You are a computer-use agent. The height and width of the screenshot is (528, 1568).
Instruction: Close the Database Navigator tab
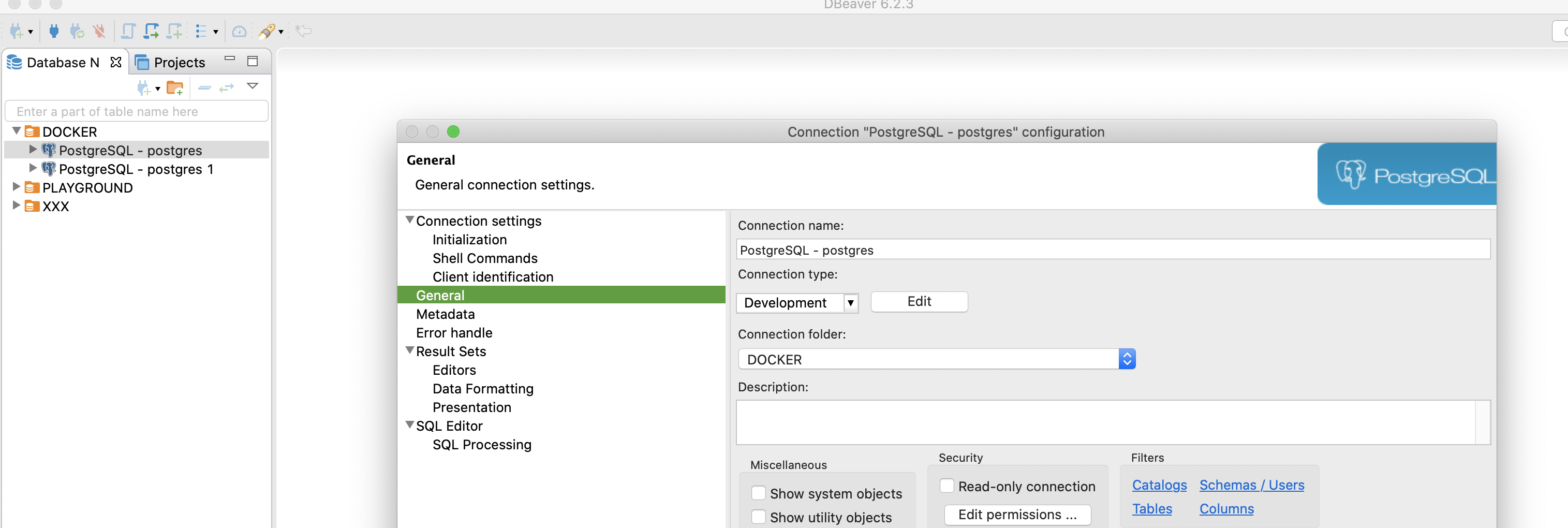[115, 62]
